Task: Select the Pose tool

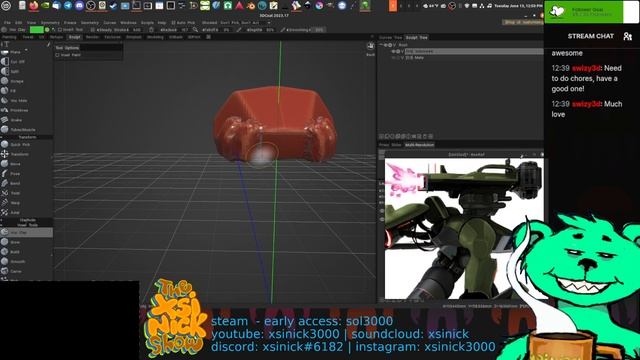Action: tap(12, 174)
